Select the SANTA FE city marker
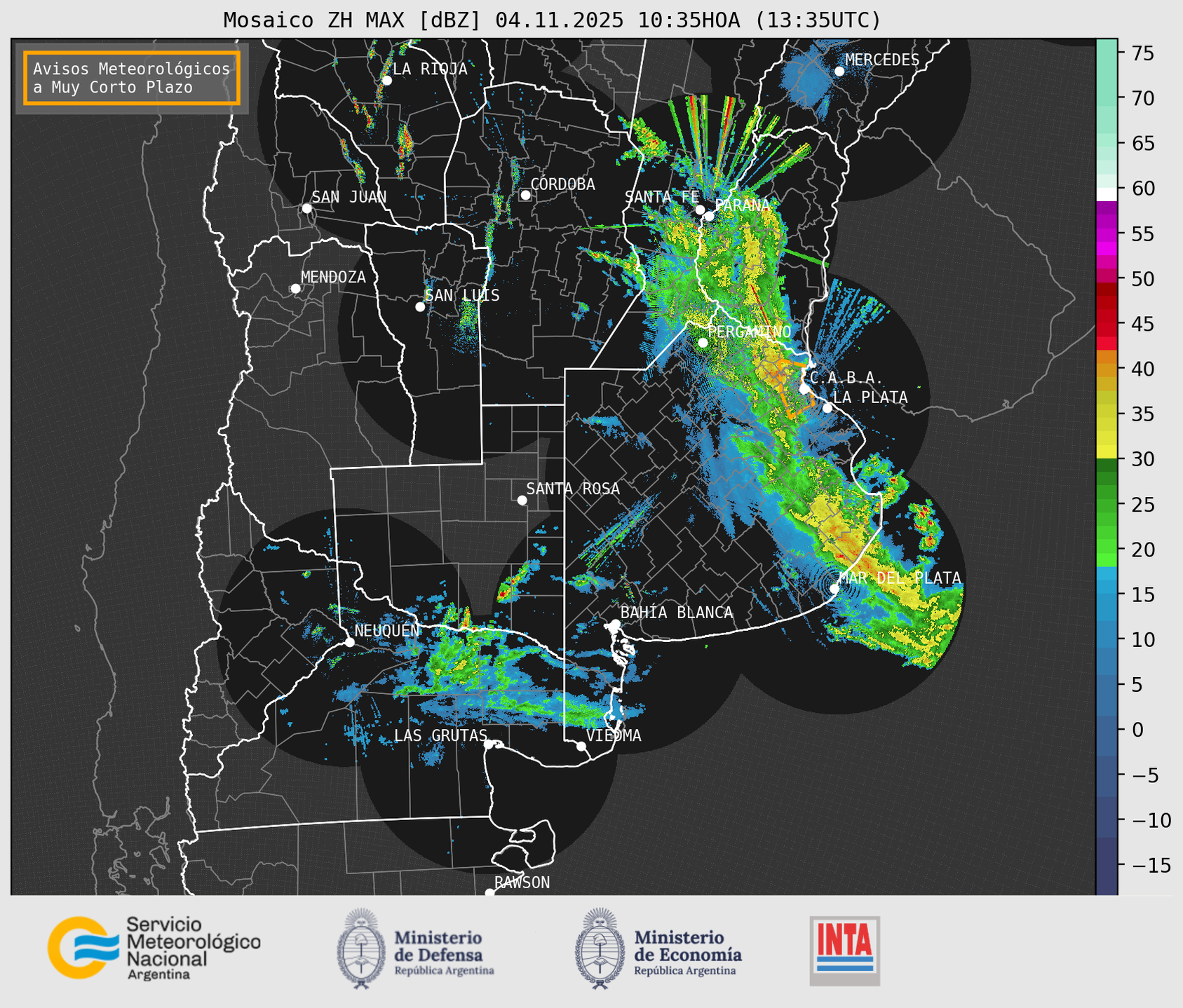Image resolution: width=1183 pixels, height=1008 pixels. point(700,210)
